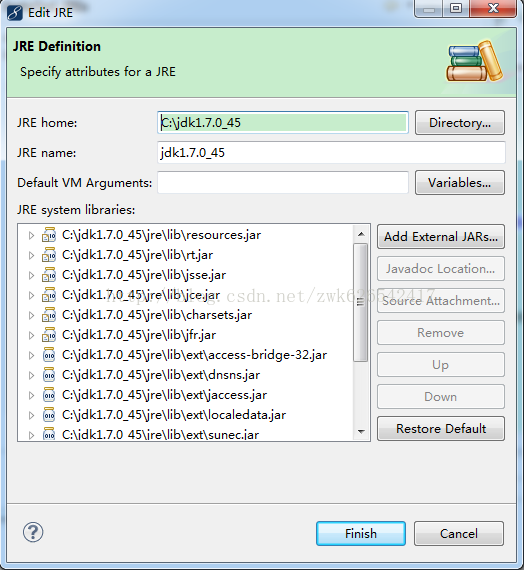Click the library list scrollbar thumb

click(361, 302)
